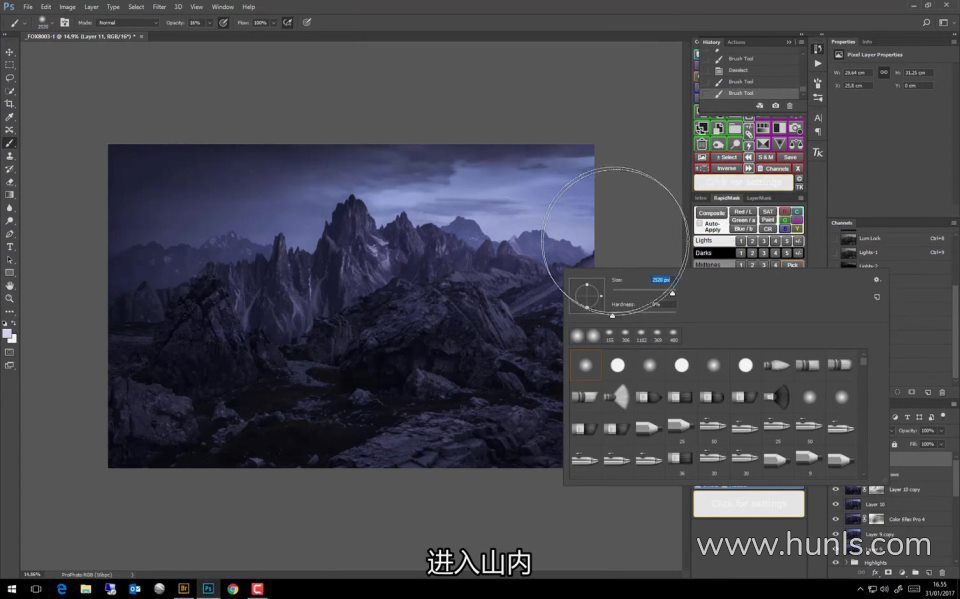The width and height of the screenshot is (960, 599).
Task: Open the Character panel icon in dock
Action: (x=818, y=118)
